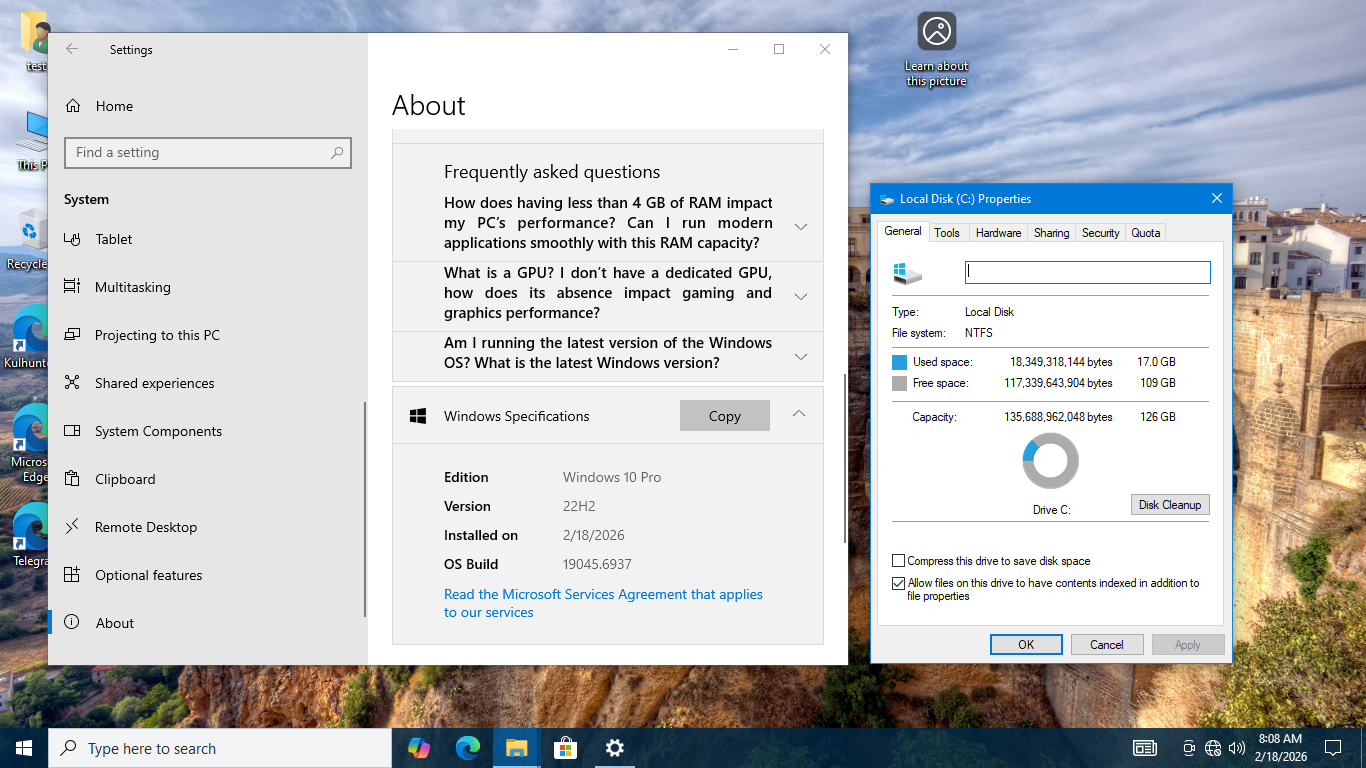Click the Find a setting search box
This screenshot has height=768, width=1366.
pos(200,153)
